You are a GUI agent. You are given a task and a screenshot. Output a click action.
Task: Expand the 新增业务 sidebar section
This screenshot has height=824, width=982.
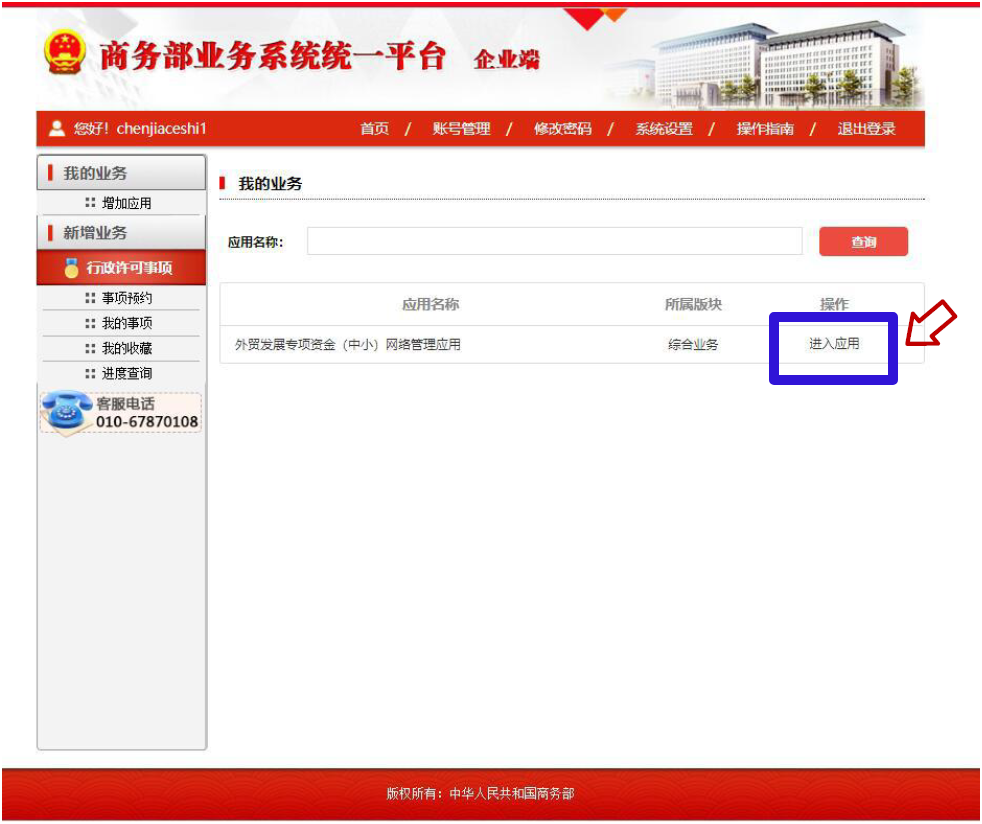(x=121, y=233)
